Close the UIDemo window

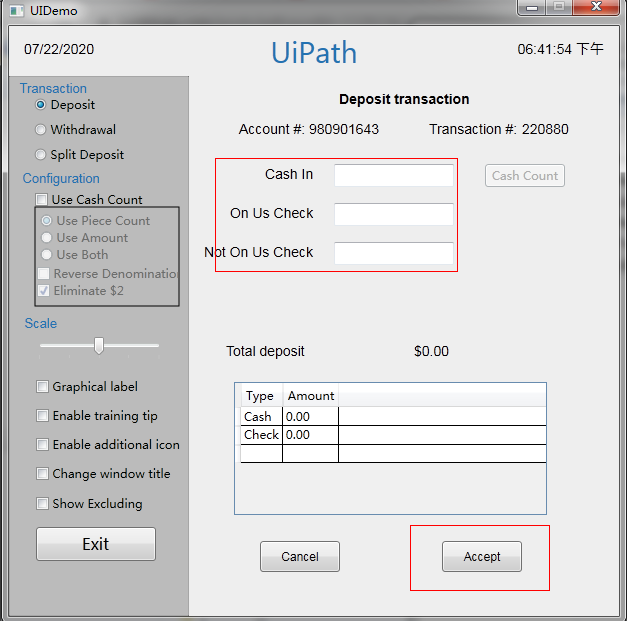(x=596, y=7)
